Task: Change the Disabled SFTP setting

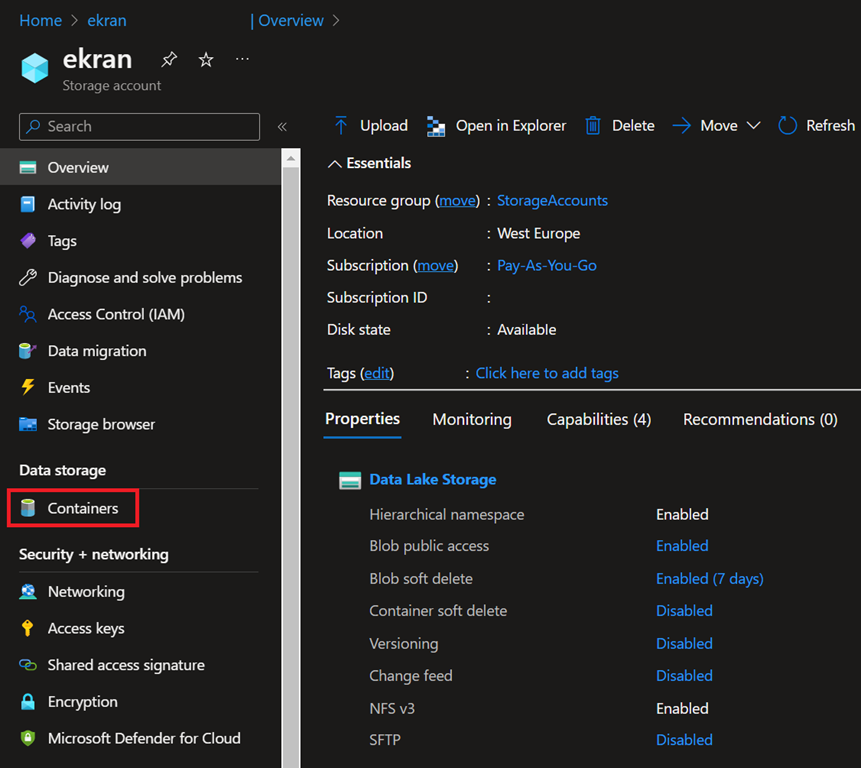Action: 684,740
